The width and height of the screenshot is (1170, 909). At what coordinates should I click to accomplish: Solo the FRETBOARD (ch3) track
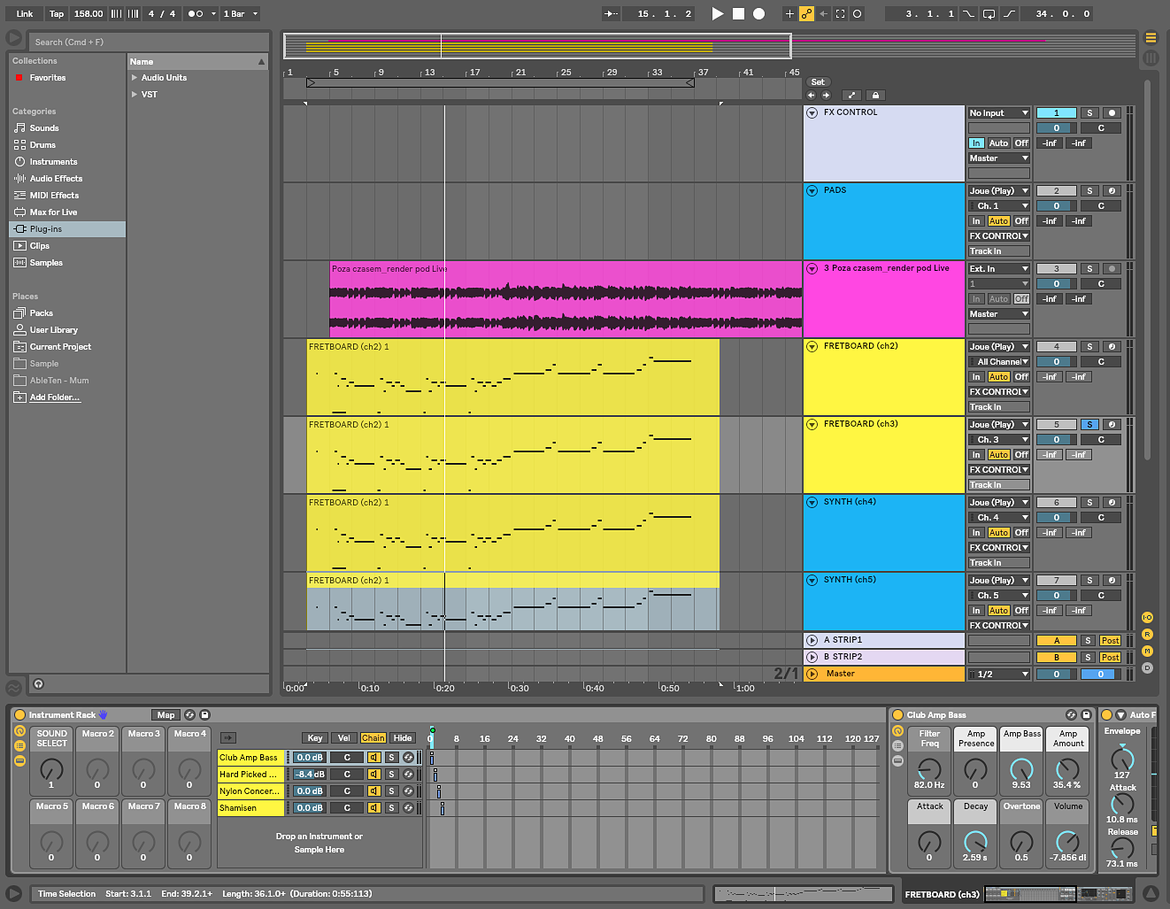pyautogui.click(x=1089, y=425)
